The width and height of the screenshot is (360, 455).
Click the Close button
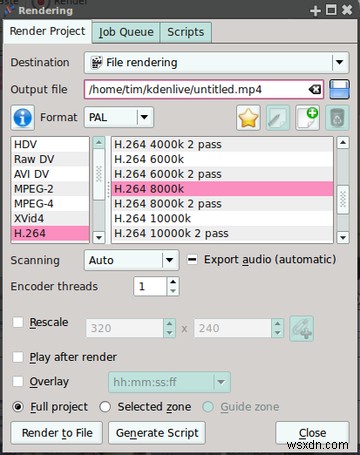pyautogui.click(x=312, y=433)
